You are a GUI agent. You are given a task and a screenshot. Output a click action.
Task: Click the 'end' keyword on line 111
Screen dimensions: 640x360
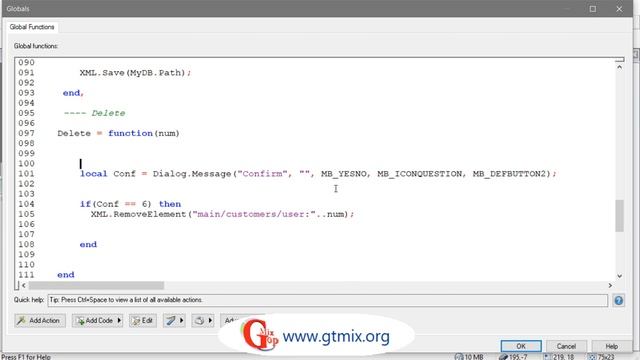pos(66,275)
